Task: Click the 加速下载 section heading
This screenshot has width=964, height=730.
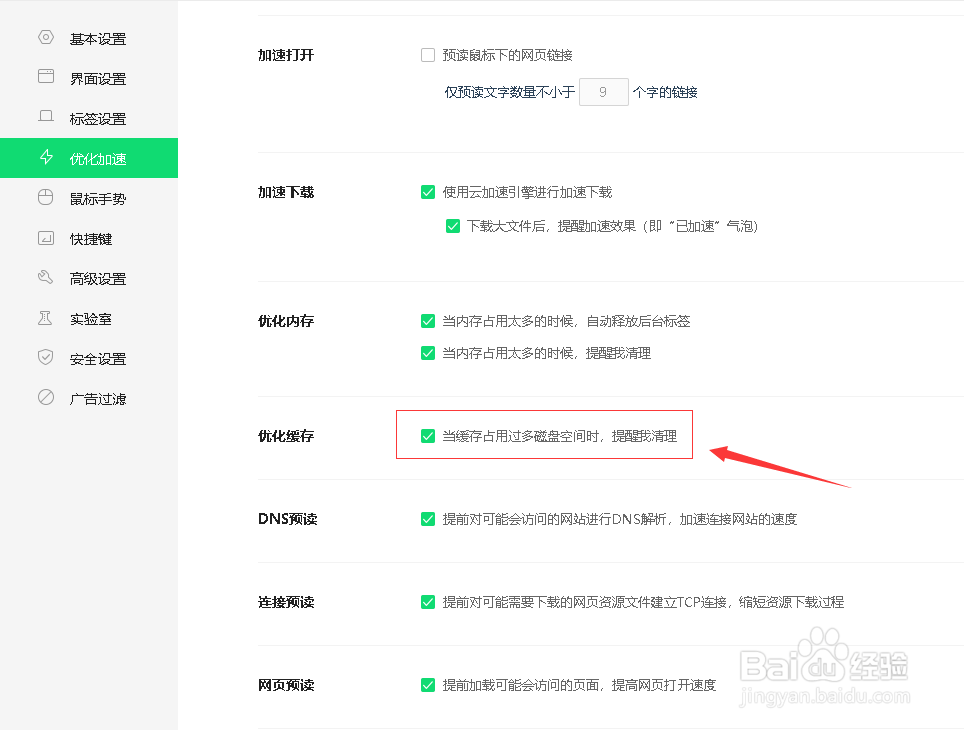Action: 286,192
